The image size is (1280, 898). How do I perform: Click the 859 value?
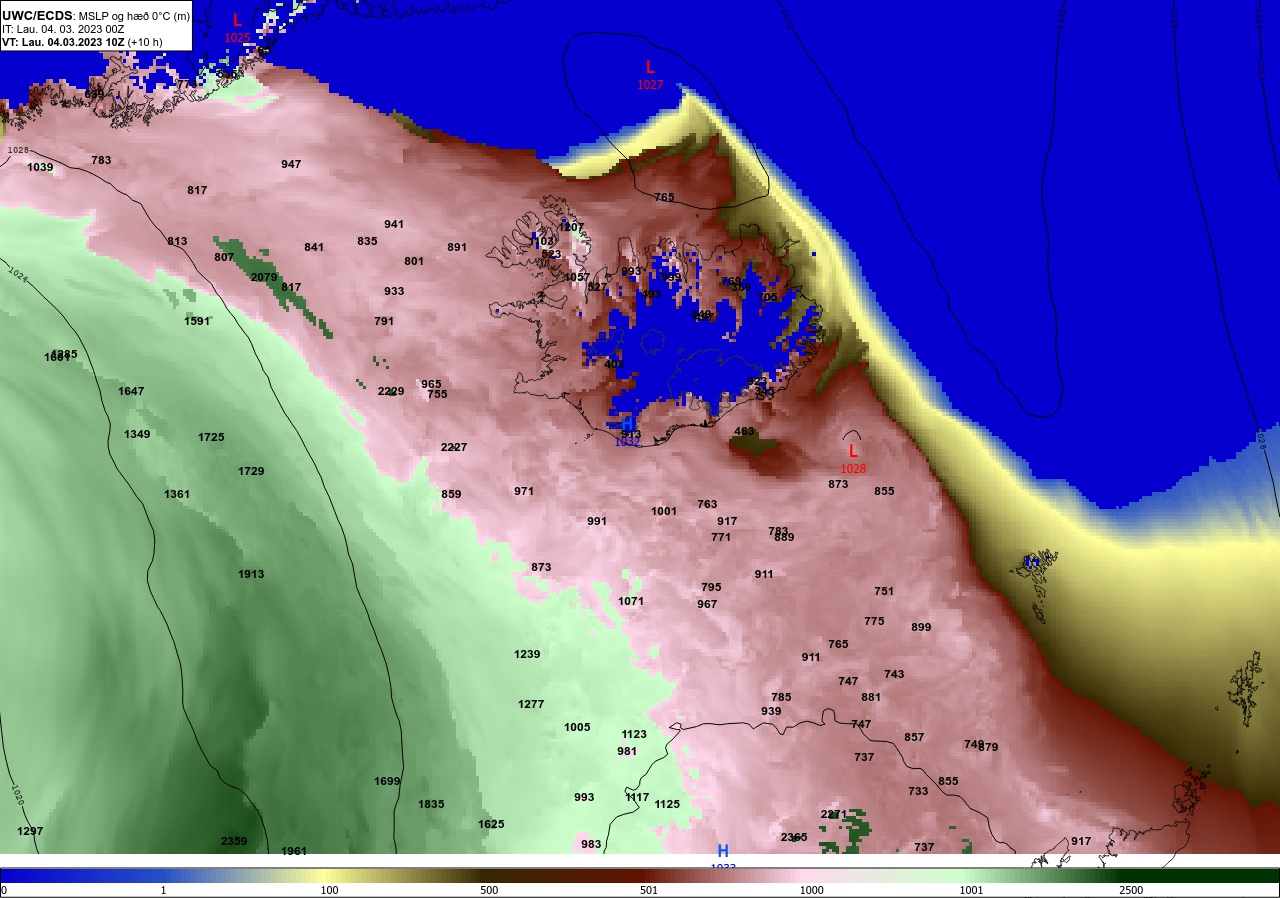point(451,494)
